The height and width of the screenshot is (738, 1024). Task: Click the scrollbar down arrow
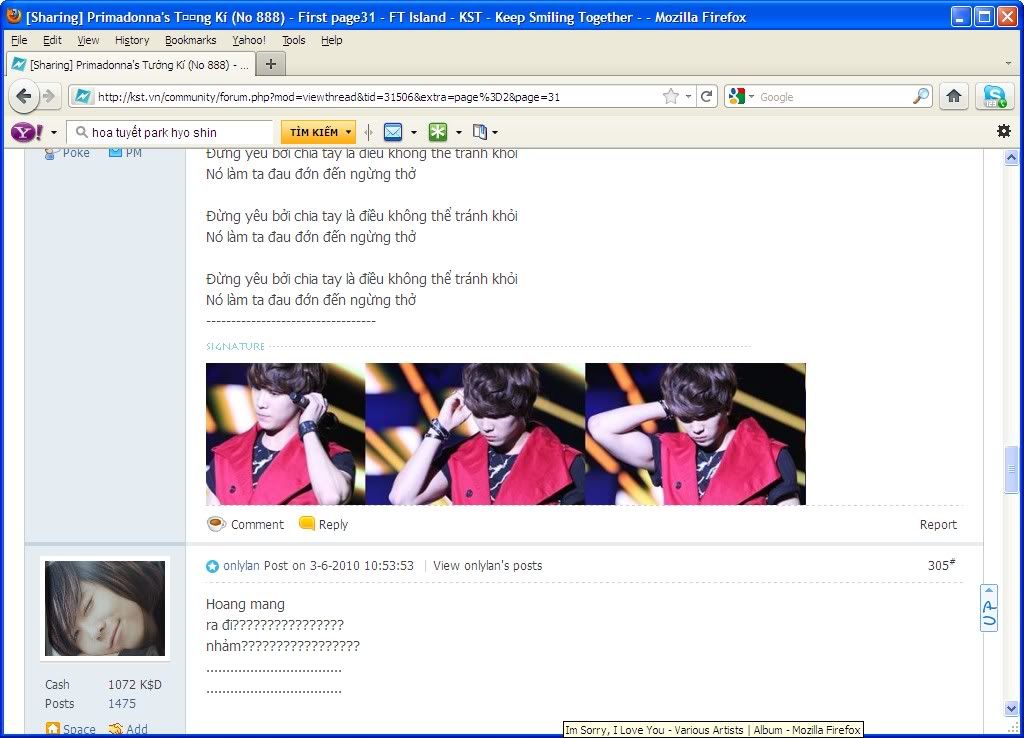tap(1011, 709)
